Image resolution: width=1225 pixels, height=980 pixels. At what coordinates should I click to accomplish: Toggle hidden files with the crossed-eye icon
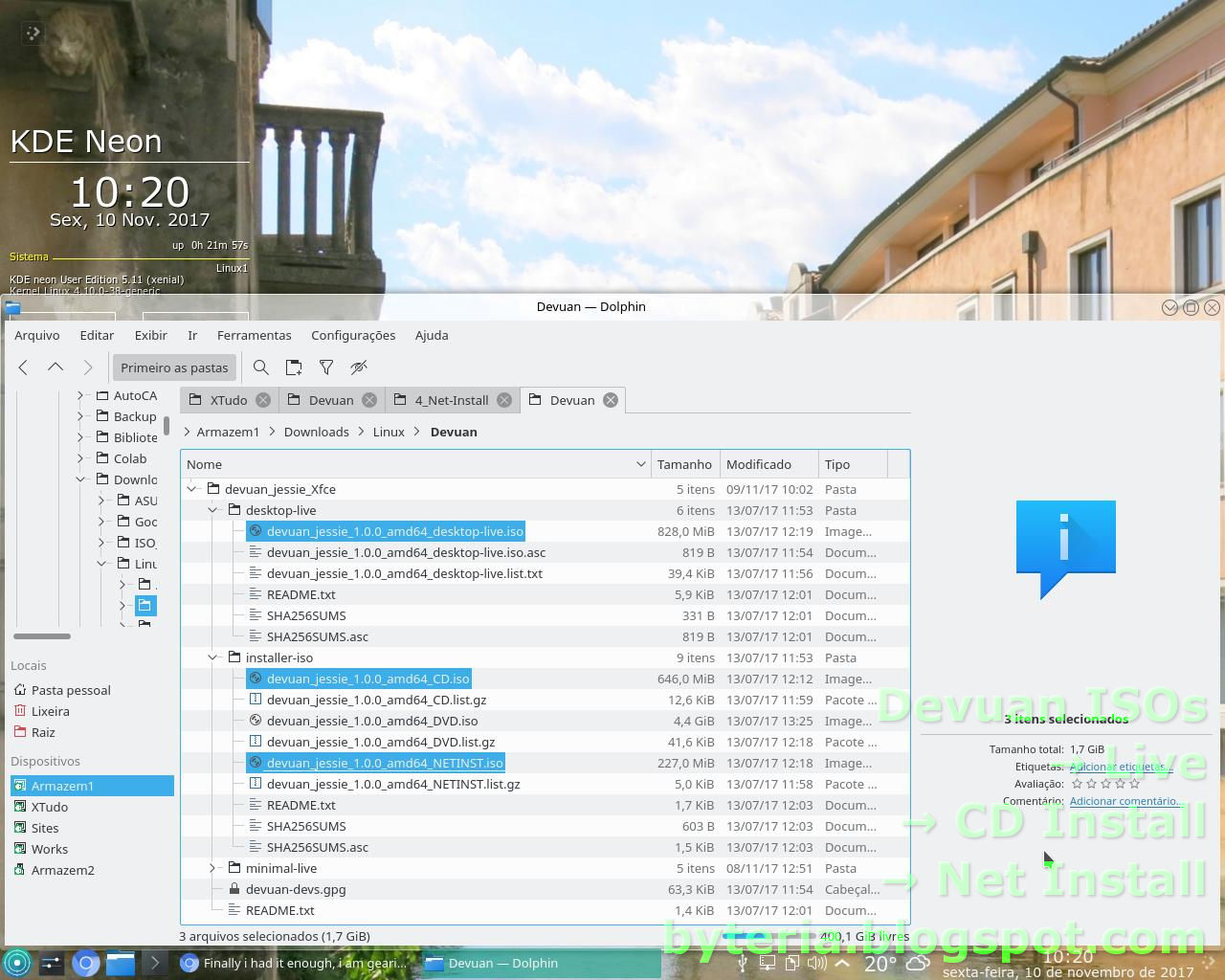click(359, 367)
